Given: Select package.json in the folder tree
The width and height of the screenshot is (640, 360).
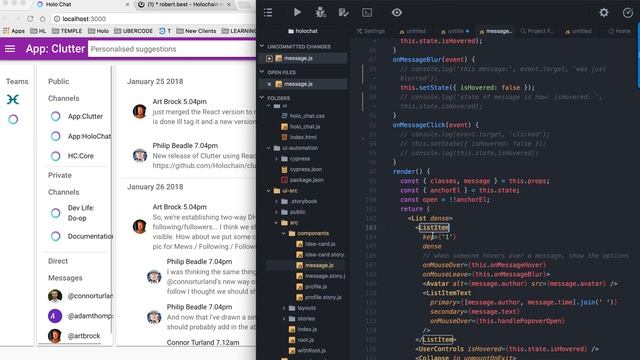Looking at the screenshot, I should 302,180.
